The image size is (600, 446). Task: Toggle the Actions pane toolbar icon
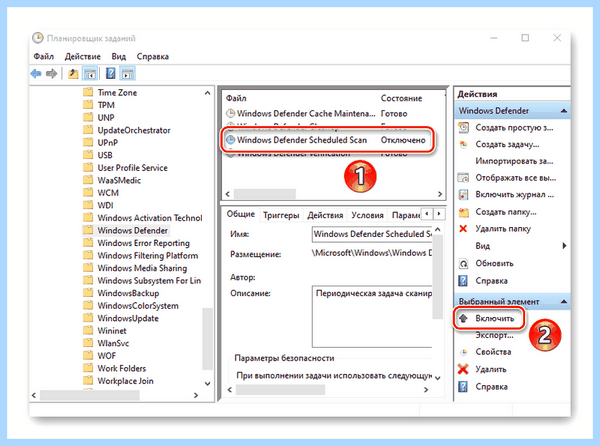[127, 73]
